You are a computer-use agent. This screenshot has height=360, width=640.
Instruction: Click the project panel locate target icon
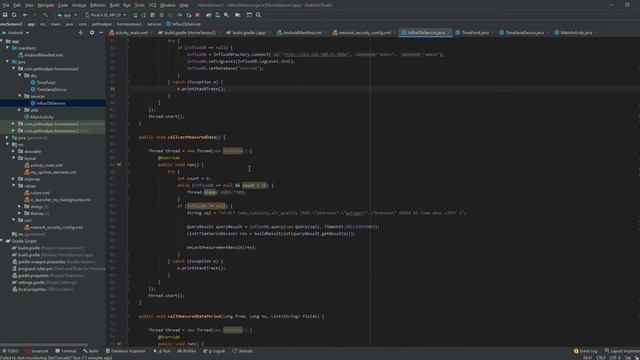click(x=80, y=33)
